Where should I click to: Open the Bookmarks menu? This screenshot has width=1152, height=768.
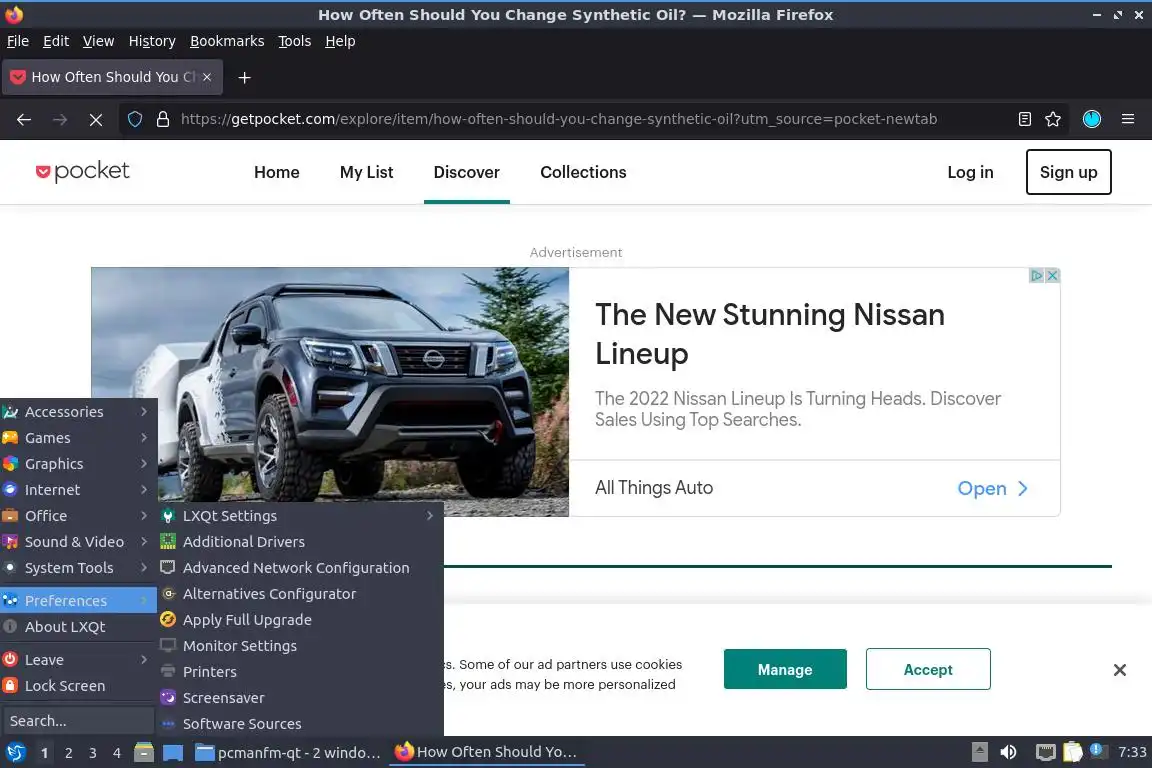click(x=227, y=41)
